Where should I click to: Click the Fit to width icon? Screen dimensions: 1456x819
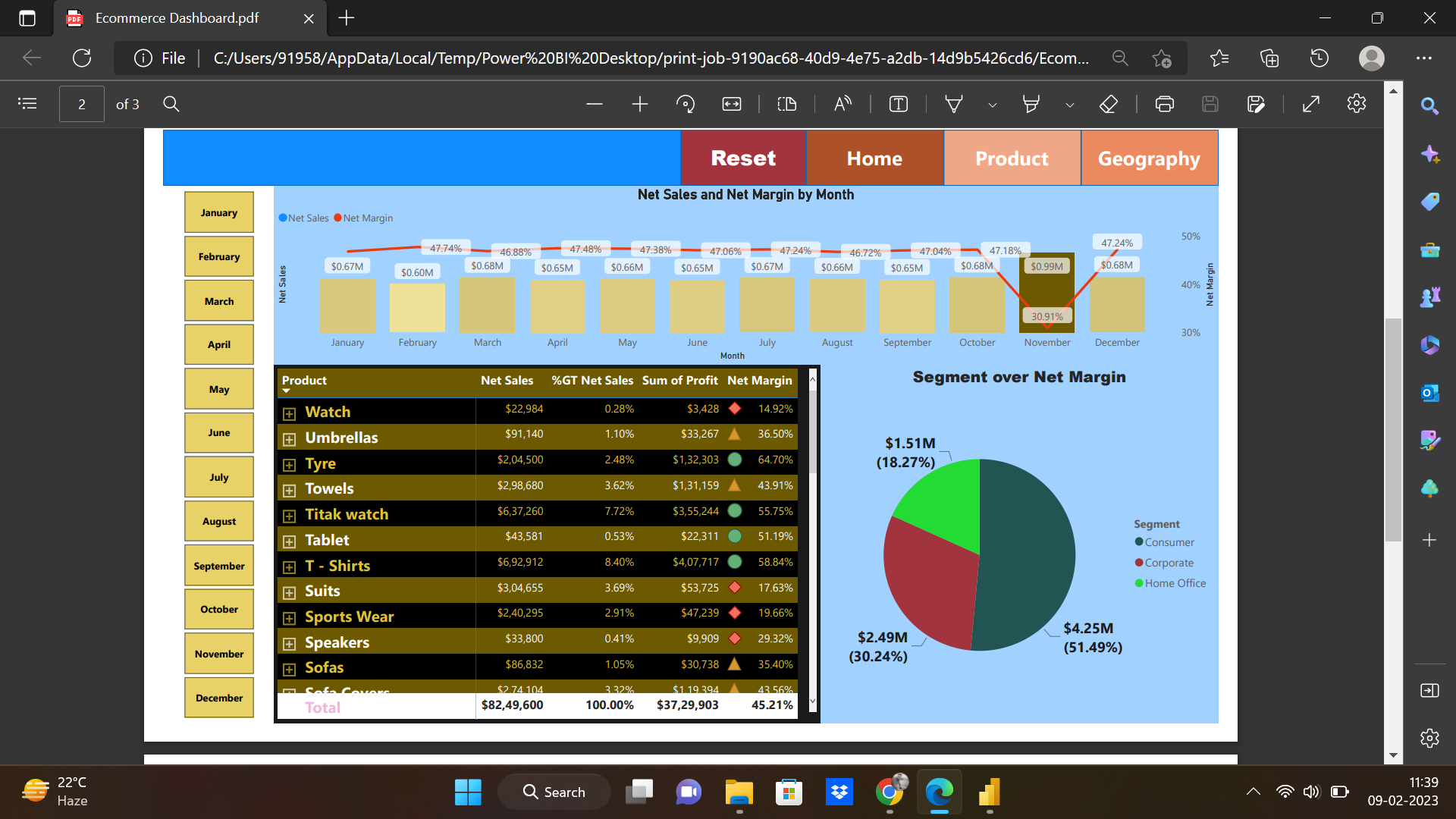pos(732,104)
